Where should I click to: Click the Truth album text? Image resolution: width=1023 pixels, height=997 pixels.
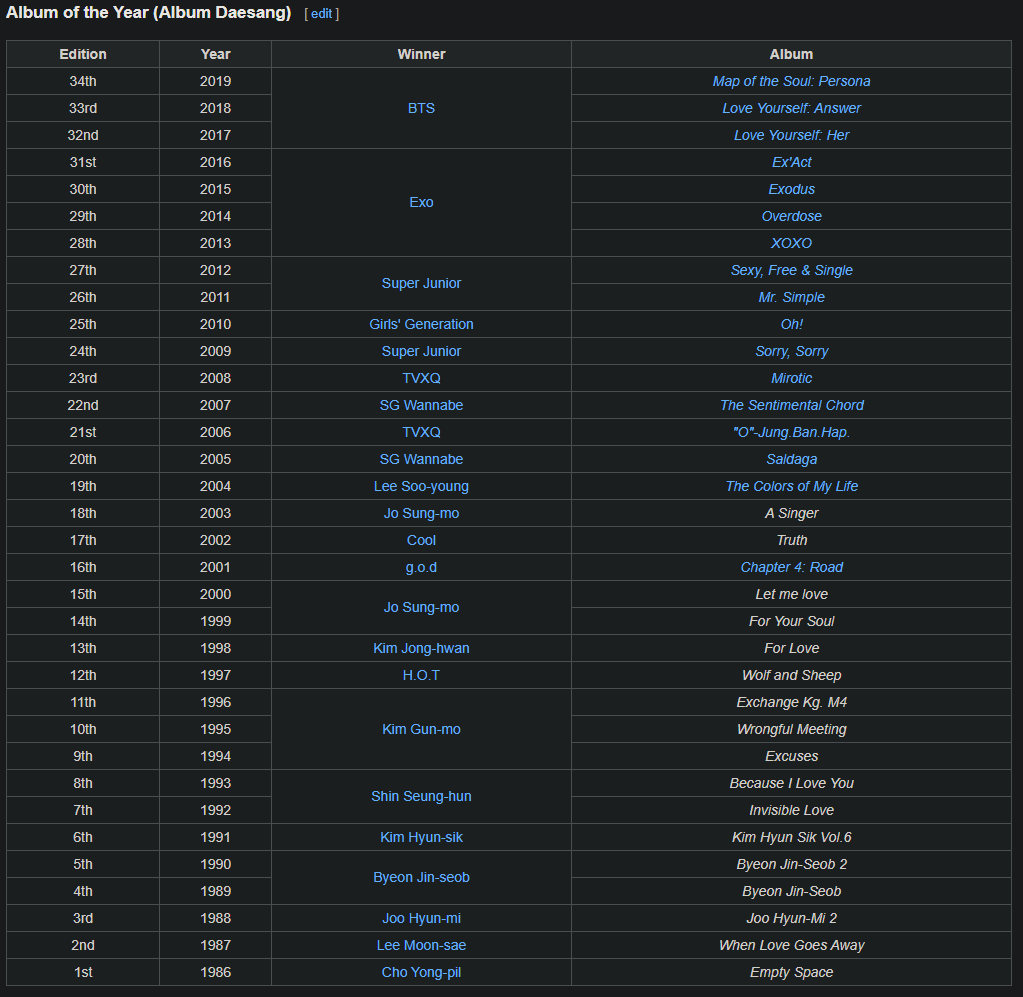point(791,540)
